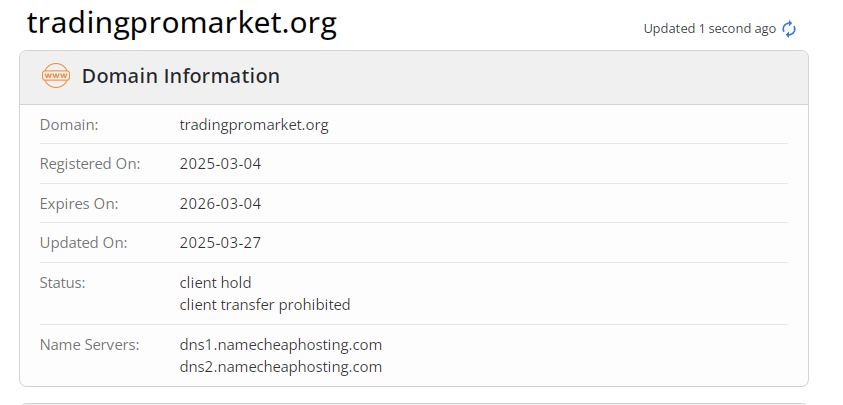
Task: Click the Updated On date 2025-03-27
Action: [x=220, y=242]
